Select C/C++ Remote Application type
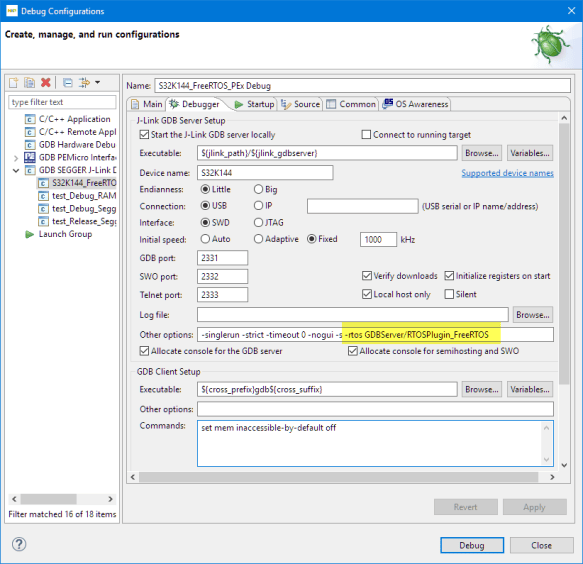The image size is (583, 564). [77, 132]
